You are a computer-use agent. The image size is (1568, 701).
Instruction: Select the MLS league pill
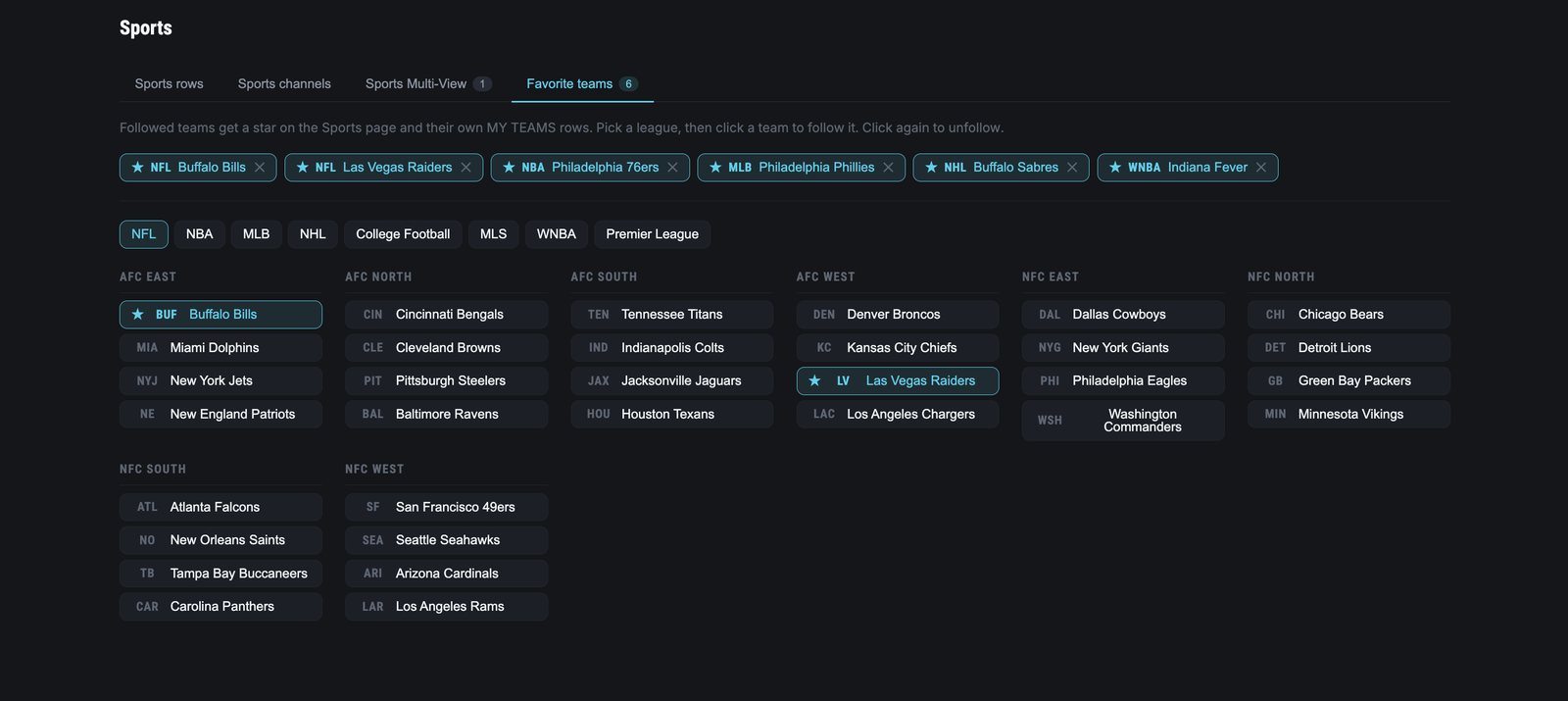pos(494,234)
